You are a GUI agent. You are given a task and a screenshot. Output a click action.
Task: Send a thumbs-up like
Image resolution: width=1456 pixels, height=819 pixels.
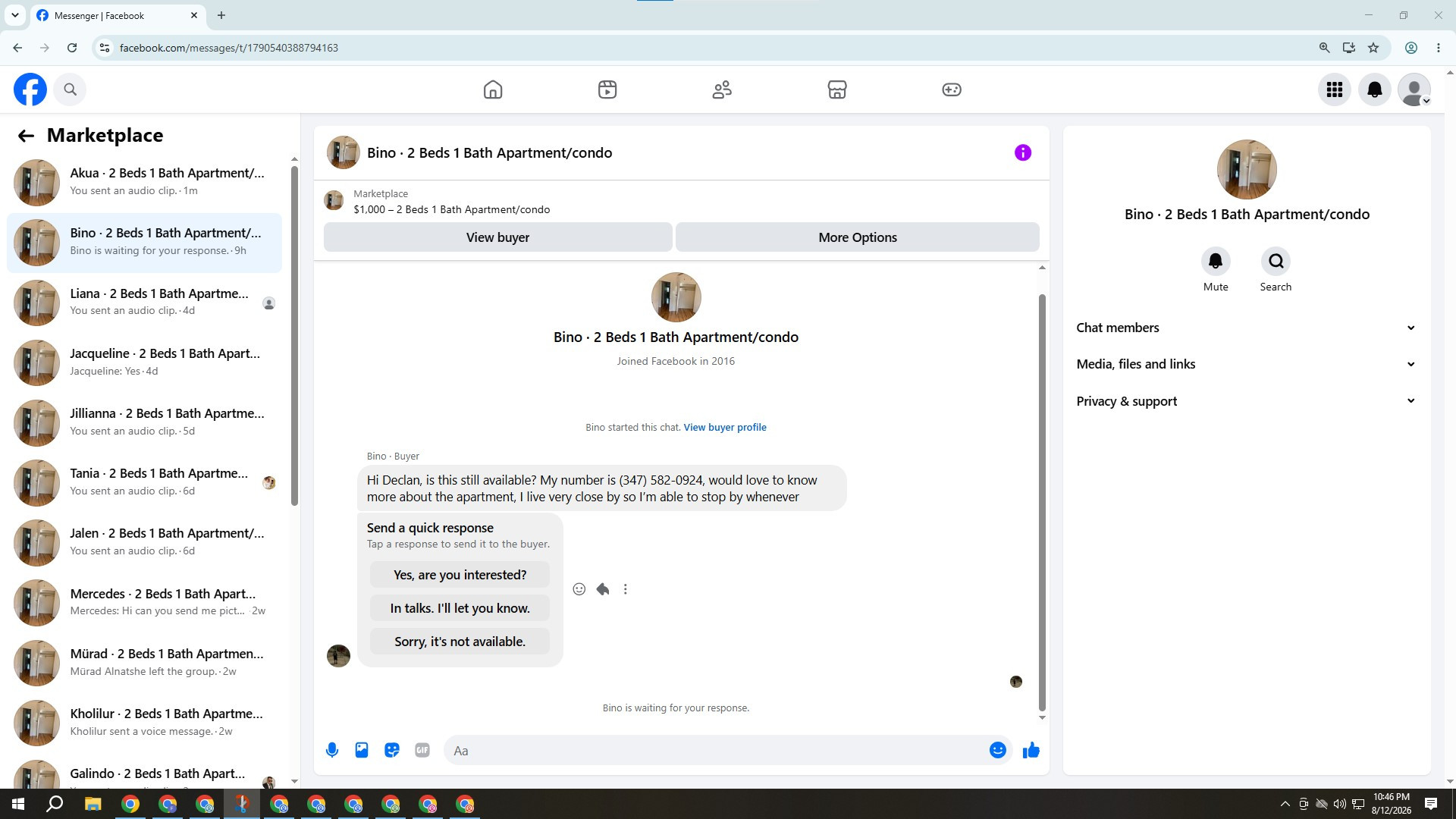click(x=1031, y=751)
